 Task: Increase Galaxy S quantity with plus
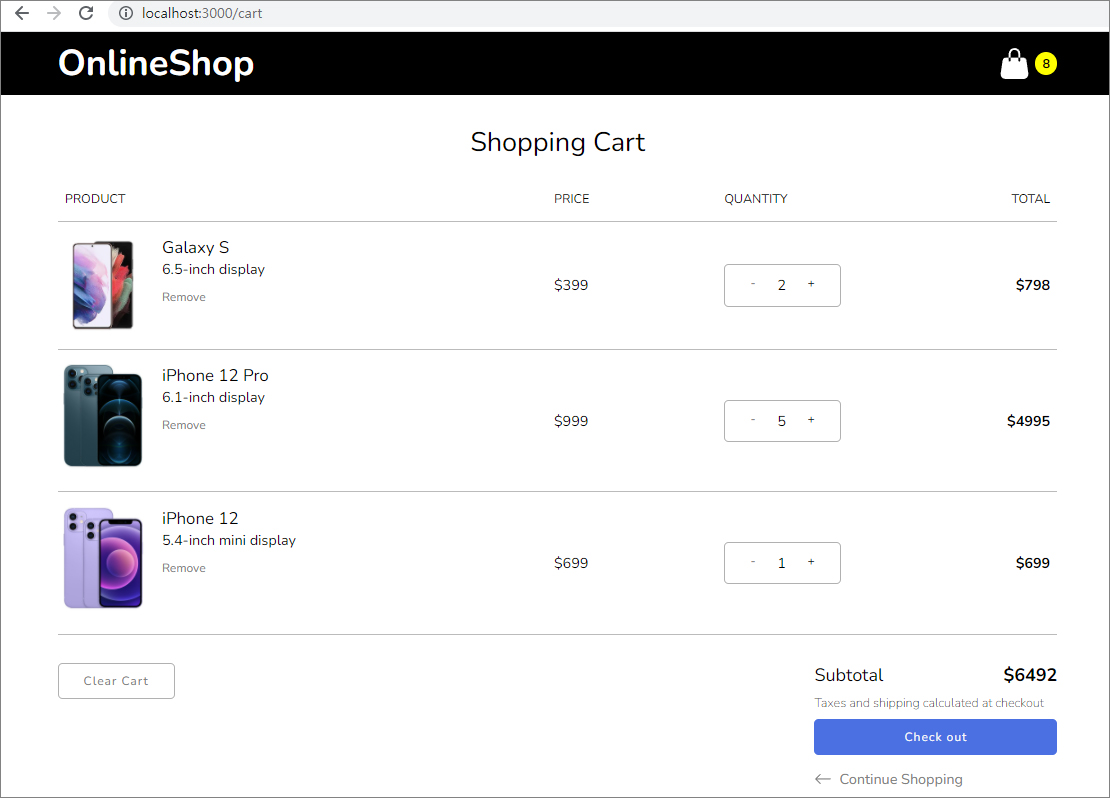point(811,284)
